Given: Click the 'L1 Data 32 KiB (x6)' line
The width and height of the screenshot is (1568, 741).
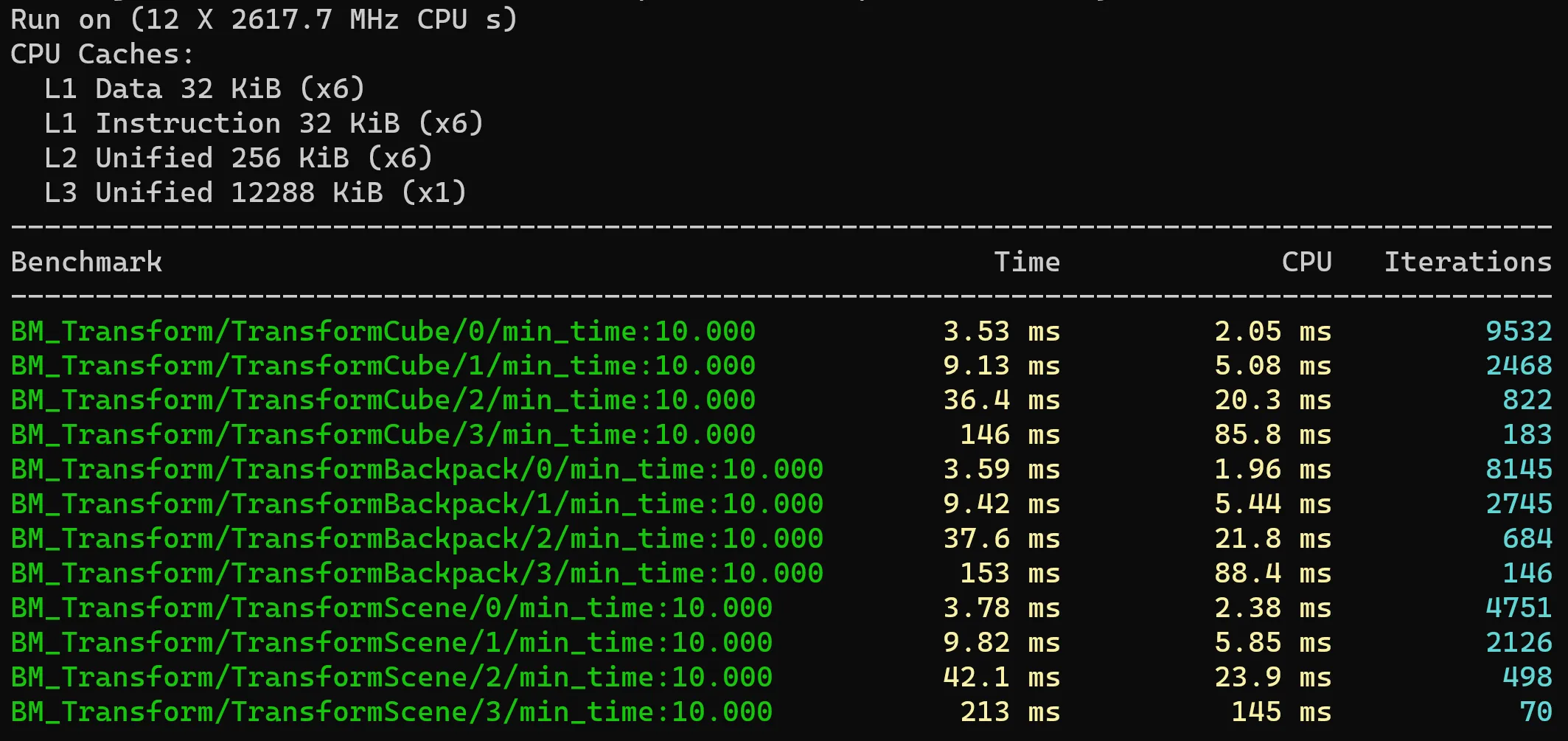Looking at the screenshot, I should click(x=204, y=88).
